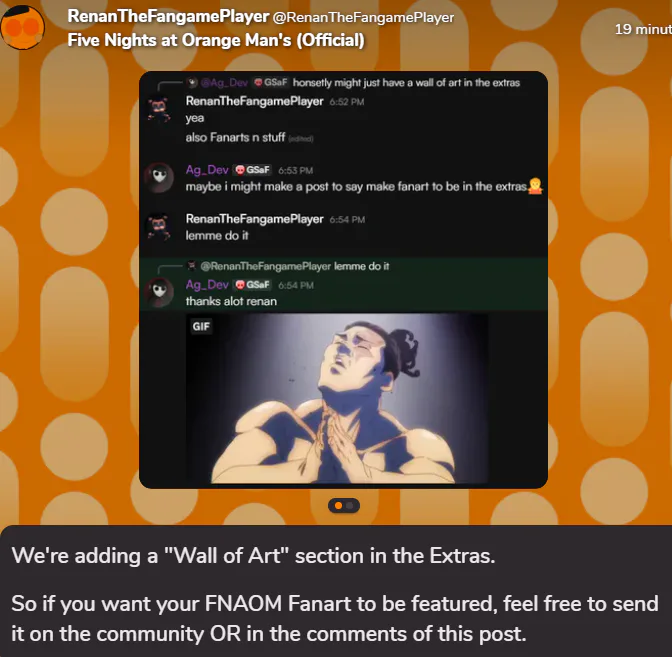
Task: Jump to replied message '@RenanTheFangamePlayer lemme do it'
Action: pyautogui.click(x=288, y=266)
